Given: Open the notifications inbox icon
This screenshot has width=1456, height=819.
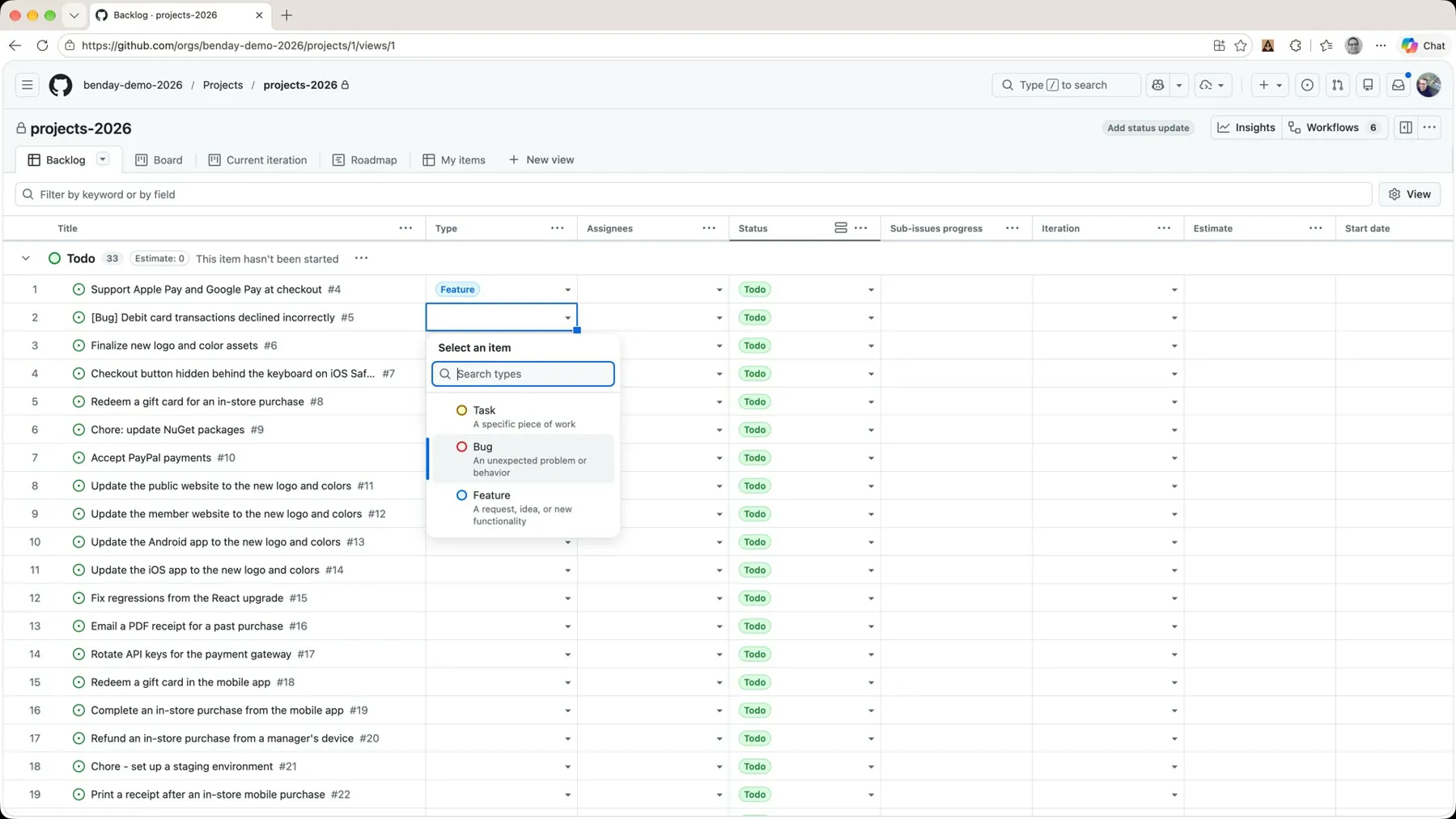Looking at the screenshot, I should [x=1399, y=85].
